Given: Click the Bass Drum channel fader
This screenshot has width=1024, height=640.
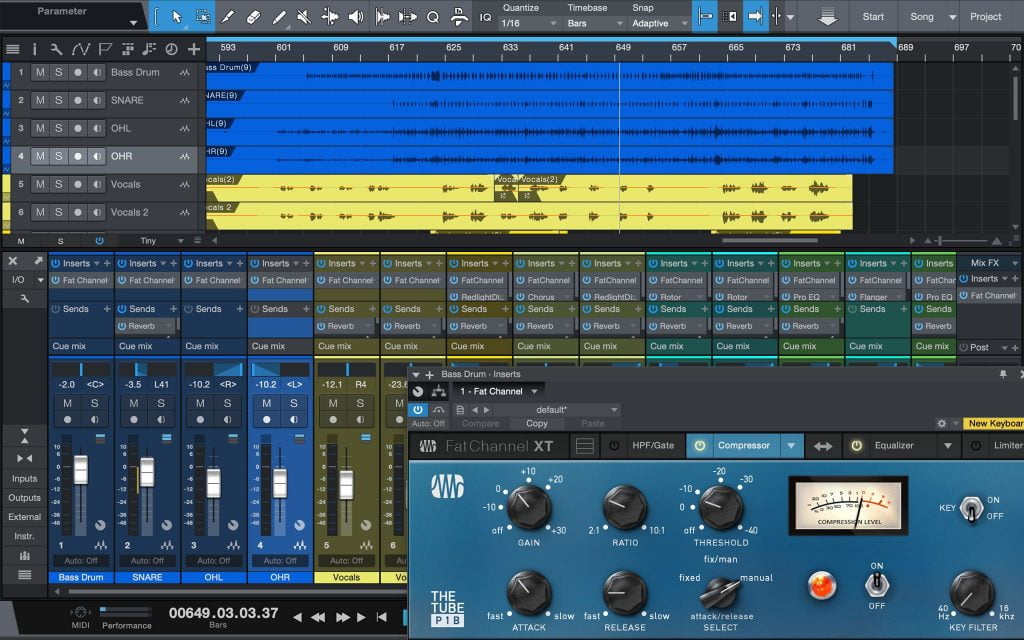Looking at the screenshot, I should click(80, 470).
